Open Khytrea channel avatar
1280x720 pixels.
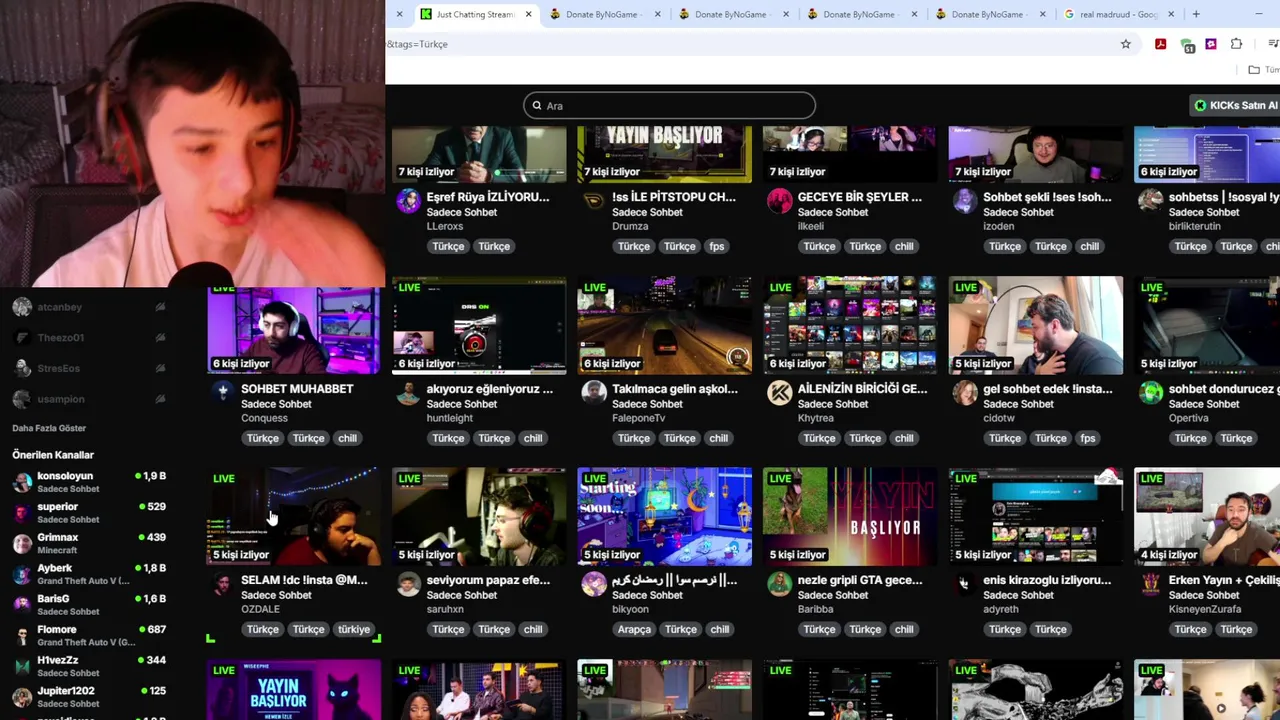coord(779,393)
